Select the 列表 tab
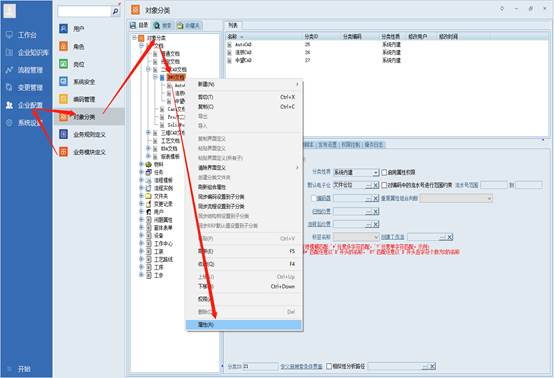Image resolution: width=554 pixels, height=378 pixels. point(233,25)
